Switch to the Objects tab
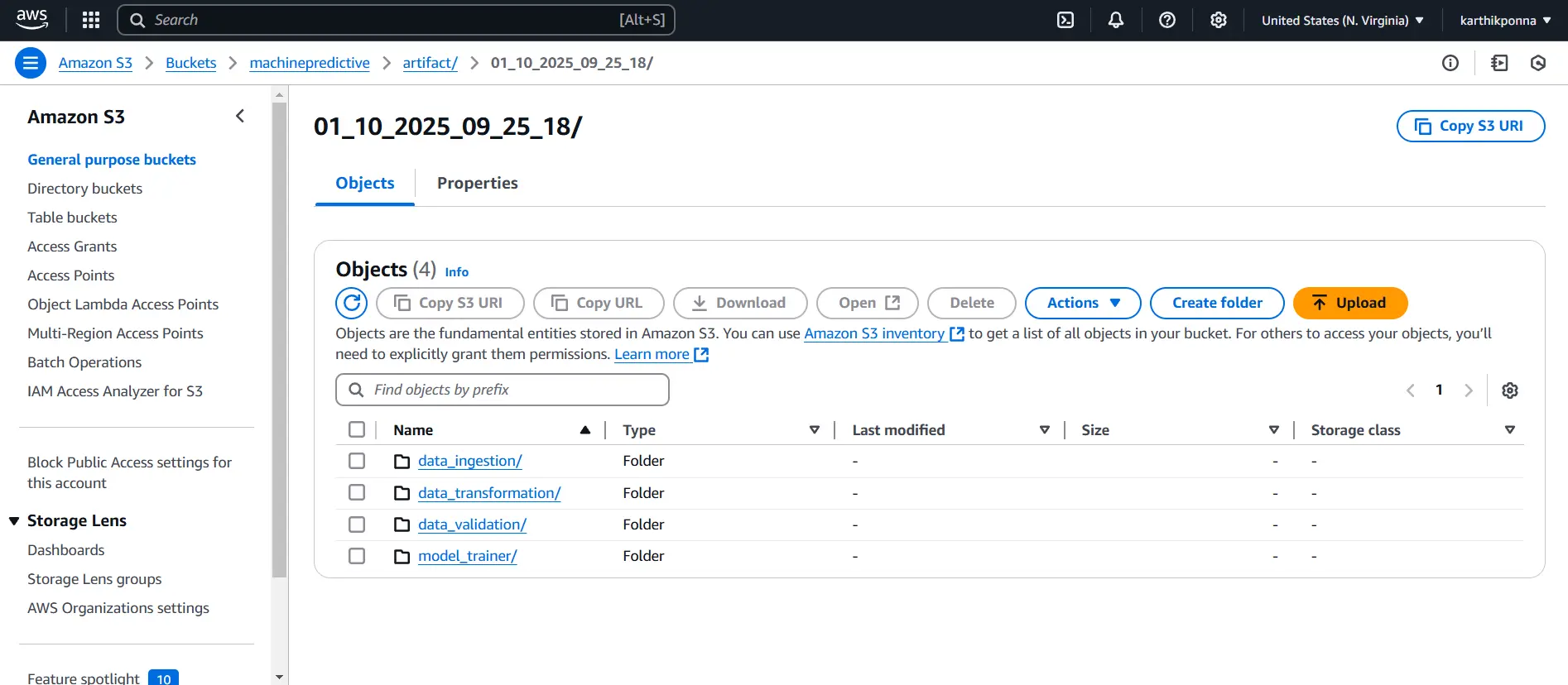1568x685 pixels. click(365, 184)
